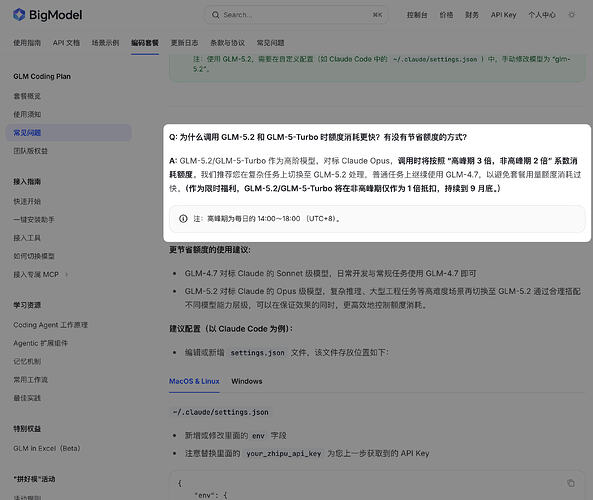Viewport: 593px width, 500px height.
Task: Click the info icon in the note box
Action: coord(183,219)
